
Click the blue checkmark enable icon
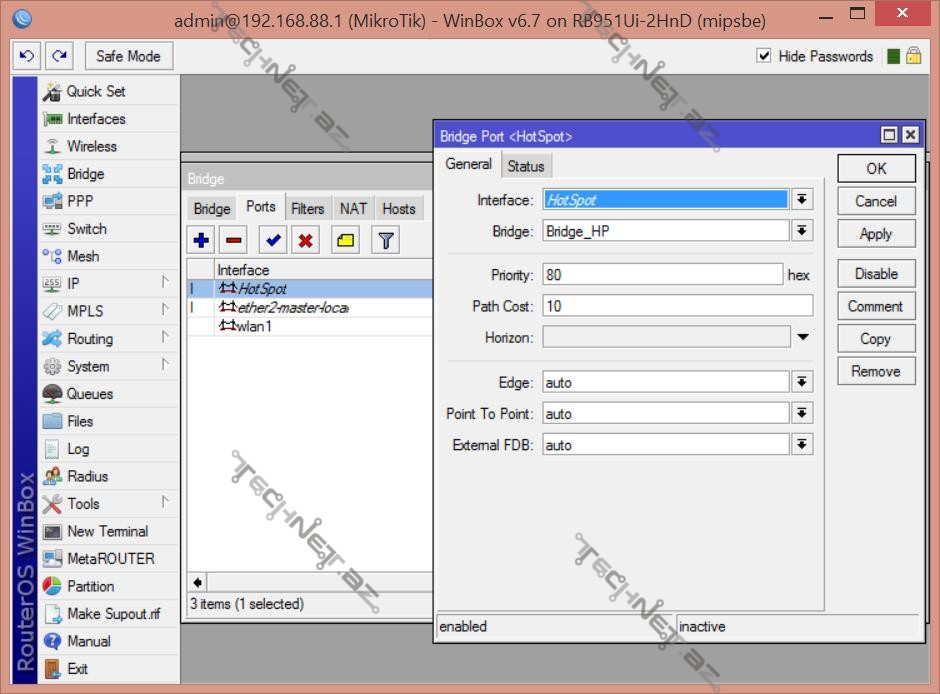[272, 240]
